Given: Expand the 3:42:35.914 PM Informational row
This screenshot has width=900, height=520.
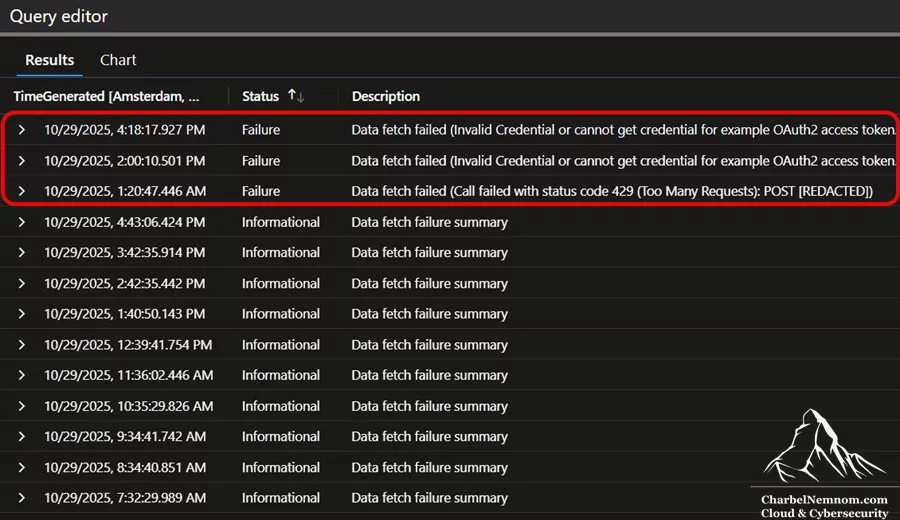Looking at the screenshot, I should coord(22,253).
